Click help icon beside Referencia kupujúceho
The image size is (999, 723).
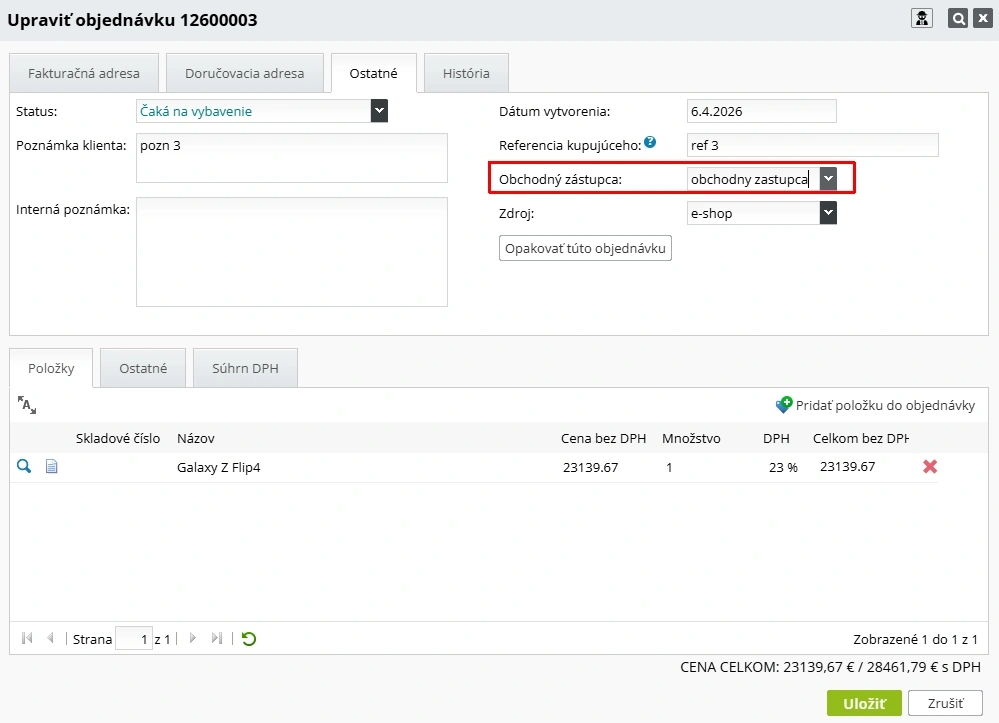click(x=650, y=143)
